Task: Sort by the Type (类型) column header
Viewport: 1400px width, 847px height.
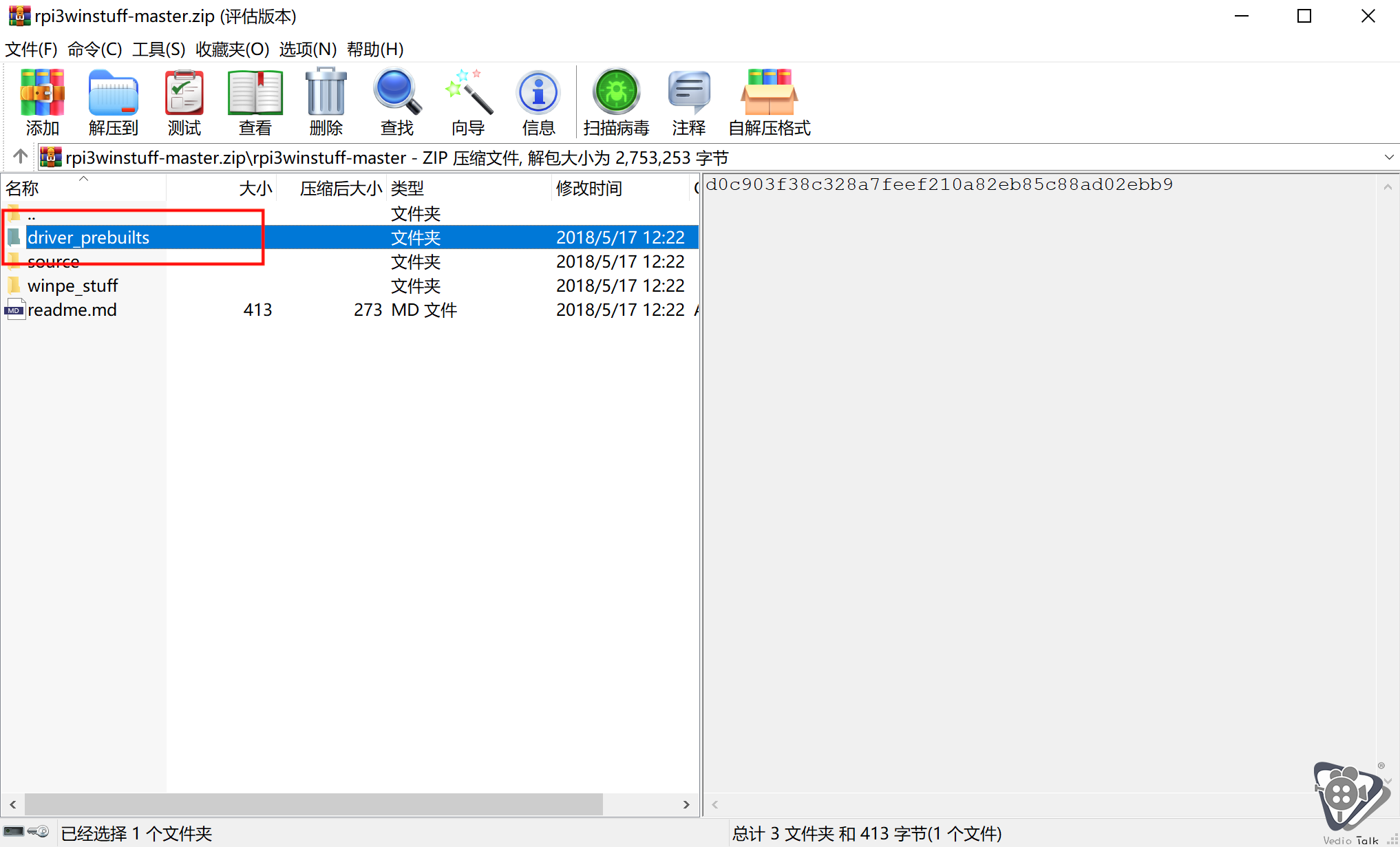Action: point(469,188)
